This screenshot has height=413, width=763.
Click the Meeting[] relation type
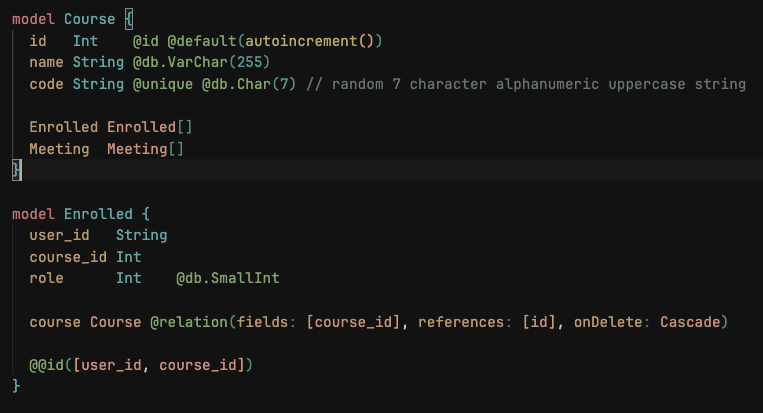145,149
